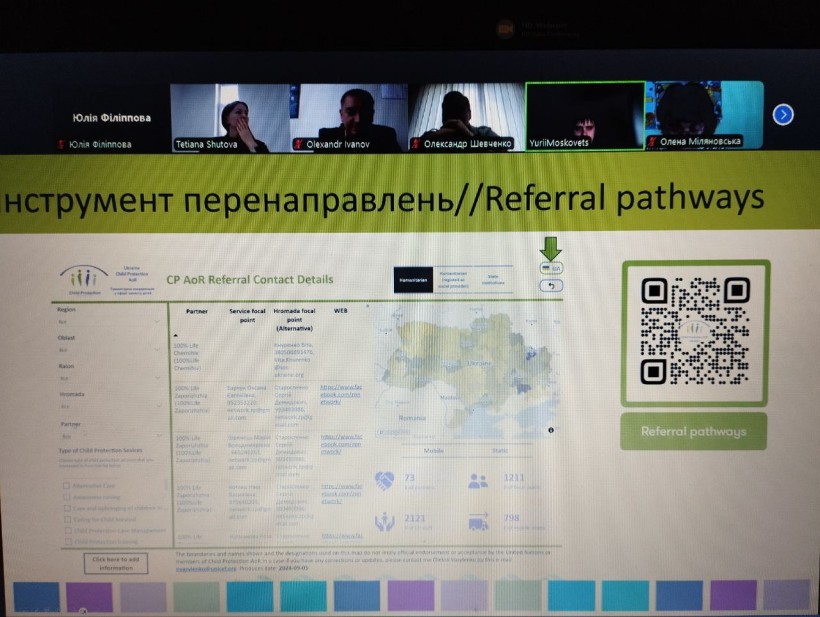Screen dimensions: 820x617
Task: Sort by Hromada focal point (Alternative) header
Action: click(x=294, y=319)
